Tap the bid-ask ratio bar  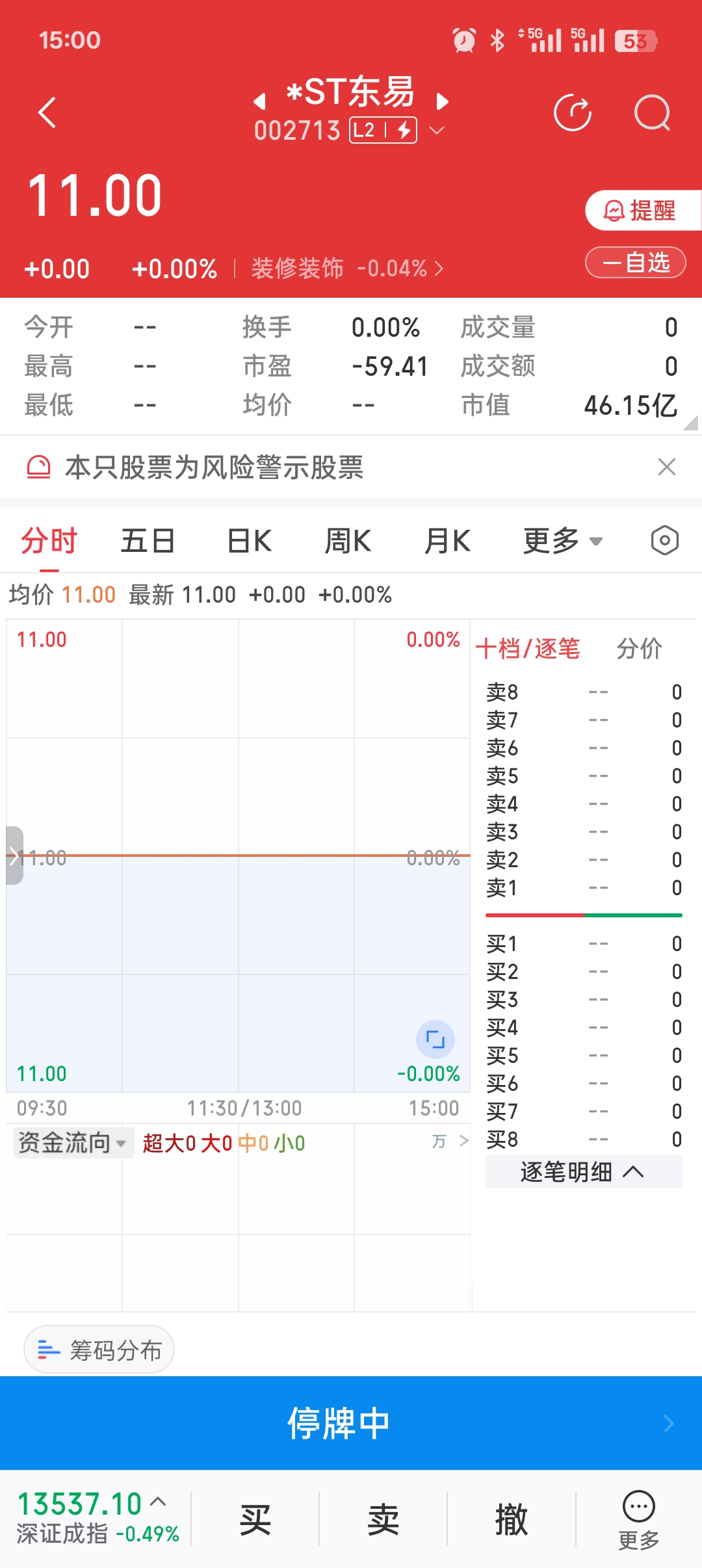tap(584, 915)
